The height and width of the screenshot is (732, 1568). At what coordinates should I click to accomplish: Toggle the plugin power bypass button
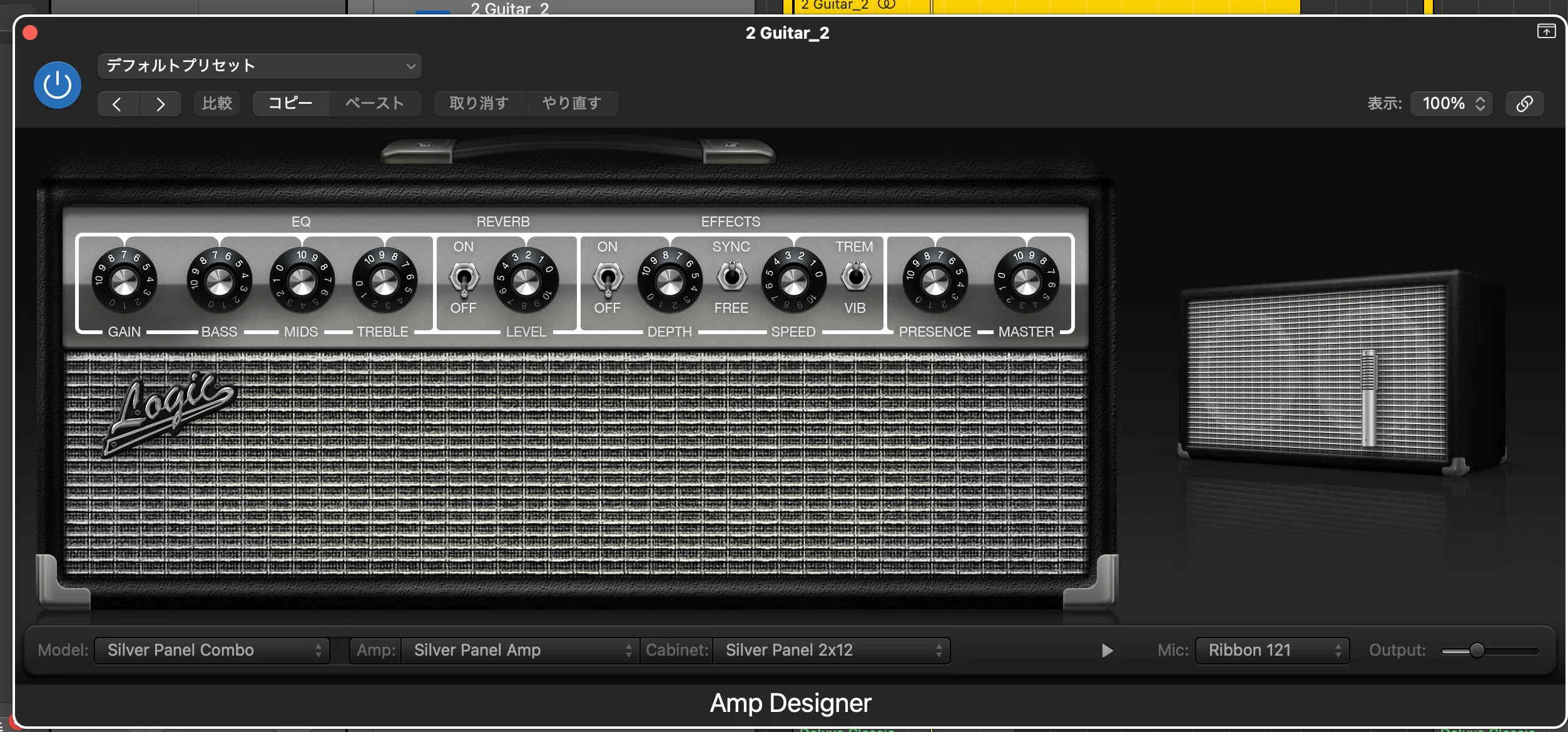(x=58, y=85)
